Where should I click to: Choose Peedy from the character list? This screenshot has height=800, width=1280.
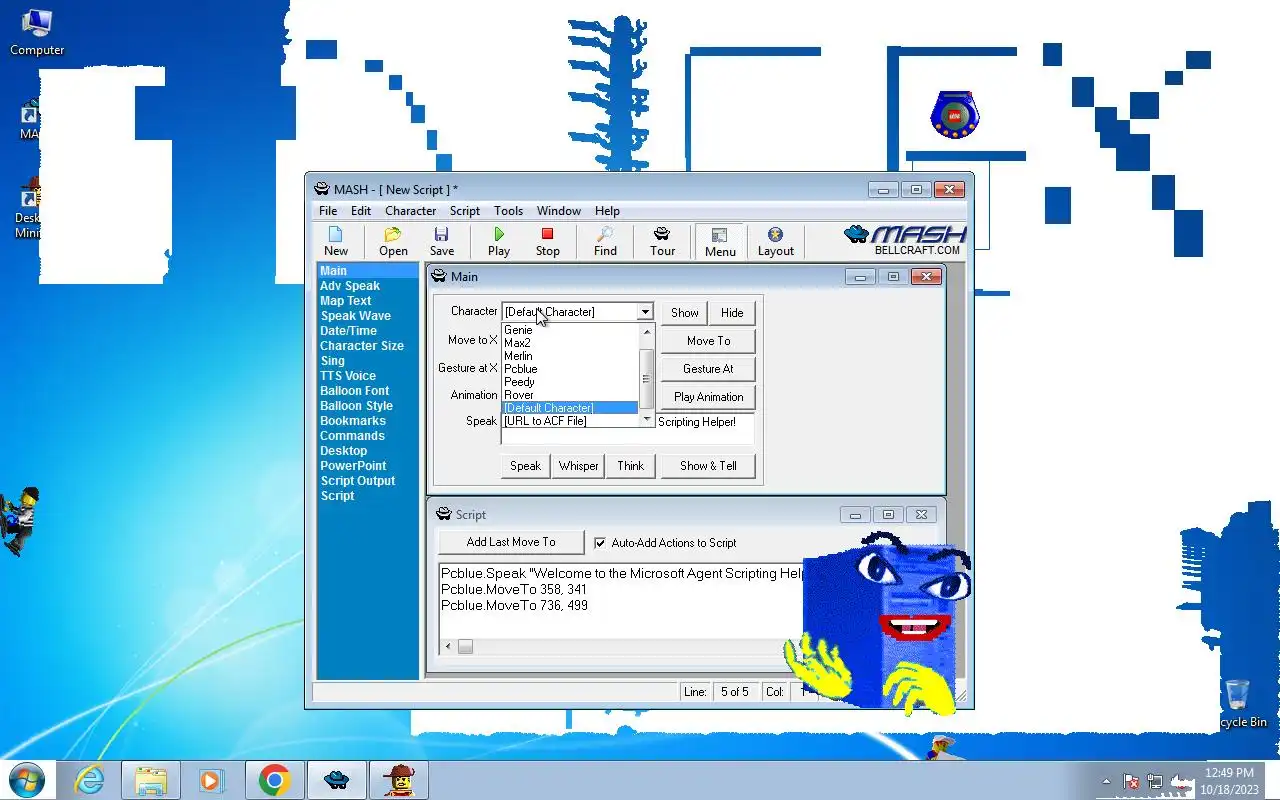point(569,382)
